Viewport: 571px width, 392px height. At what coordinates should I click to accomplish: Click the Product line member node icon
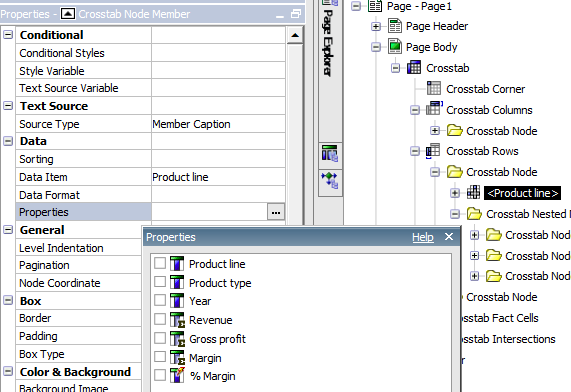click(473, 192)
